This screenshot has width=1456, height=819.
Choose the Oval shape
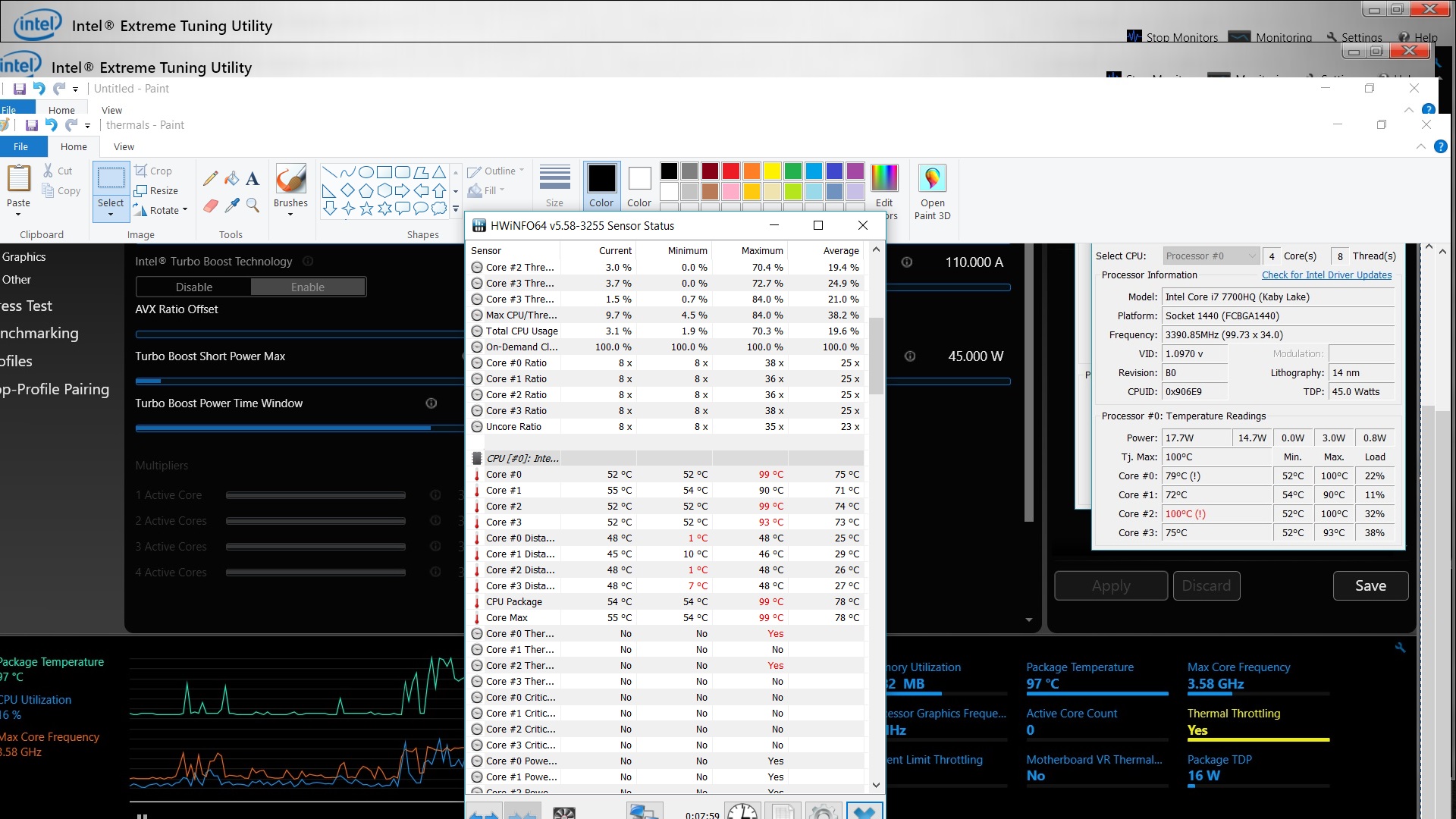[366, 172]
